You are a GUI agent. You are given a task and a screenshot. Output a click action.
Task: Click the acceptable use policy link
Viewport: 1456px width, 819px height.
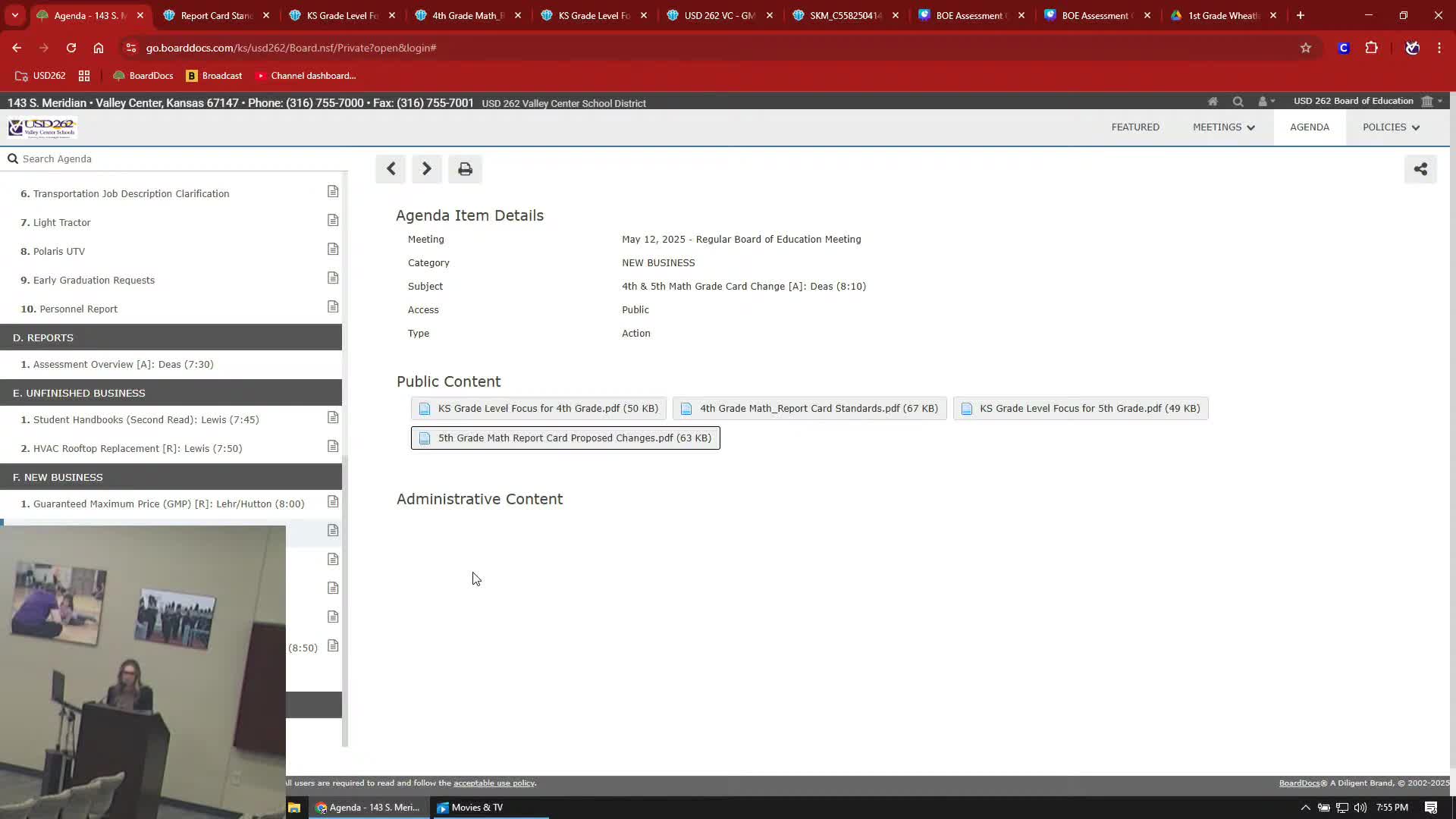point(494,783)
